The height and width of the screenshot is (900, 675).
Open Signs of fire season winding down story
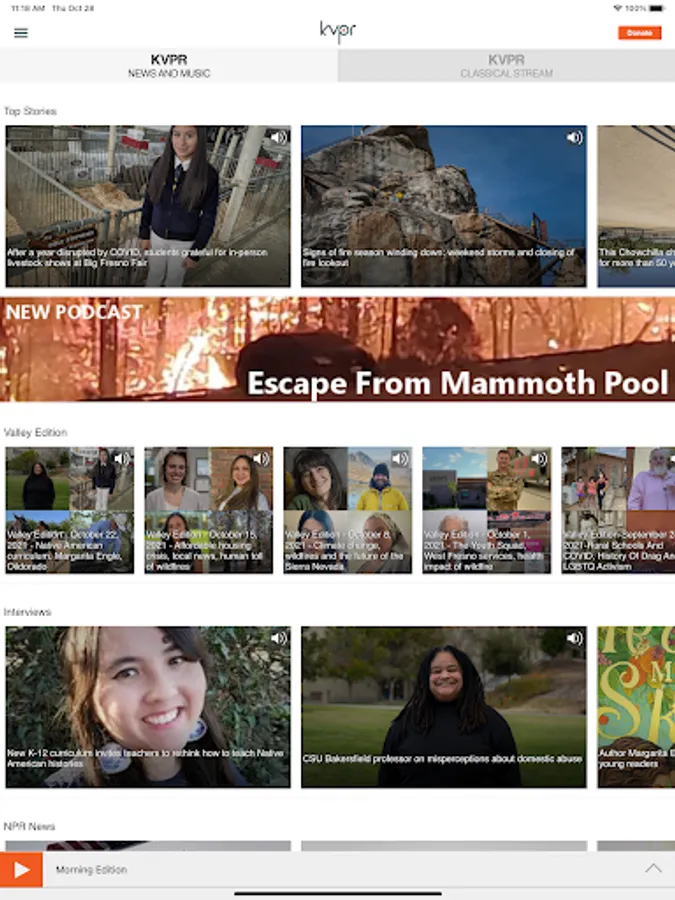444,206
